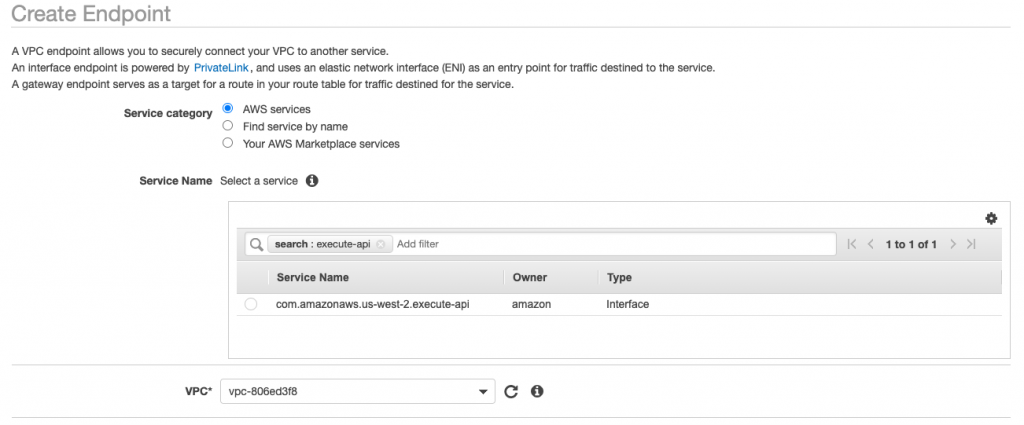Go to first page of results
Viewport: 1024px width, 425px height.
(x=851, y=244)
